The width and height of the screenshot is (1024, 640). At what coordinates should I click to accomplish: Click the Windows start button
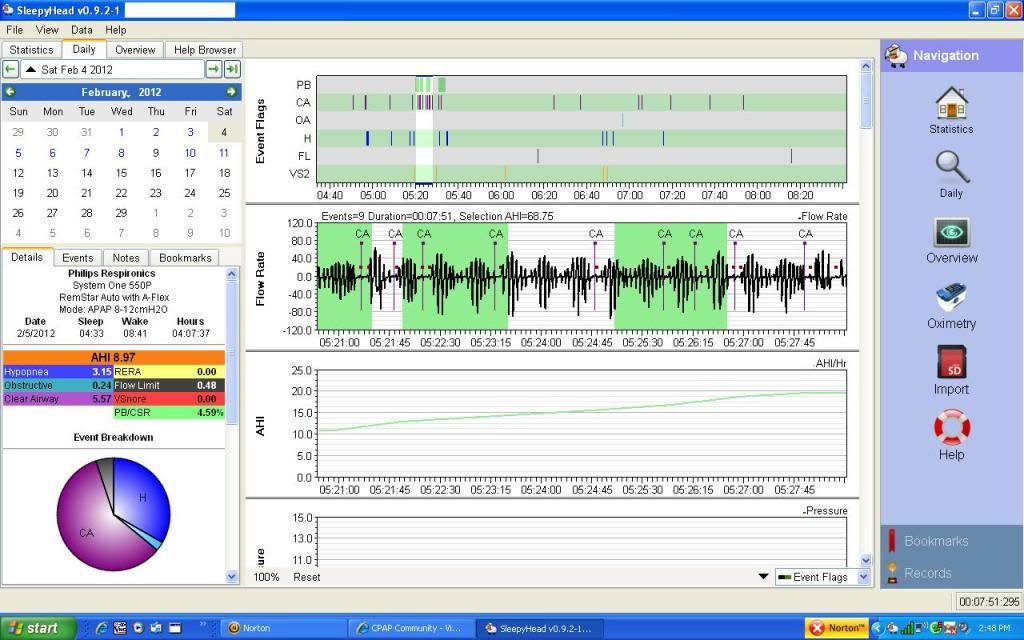[x=38, y=628]
